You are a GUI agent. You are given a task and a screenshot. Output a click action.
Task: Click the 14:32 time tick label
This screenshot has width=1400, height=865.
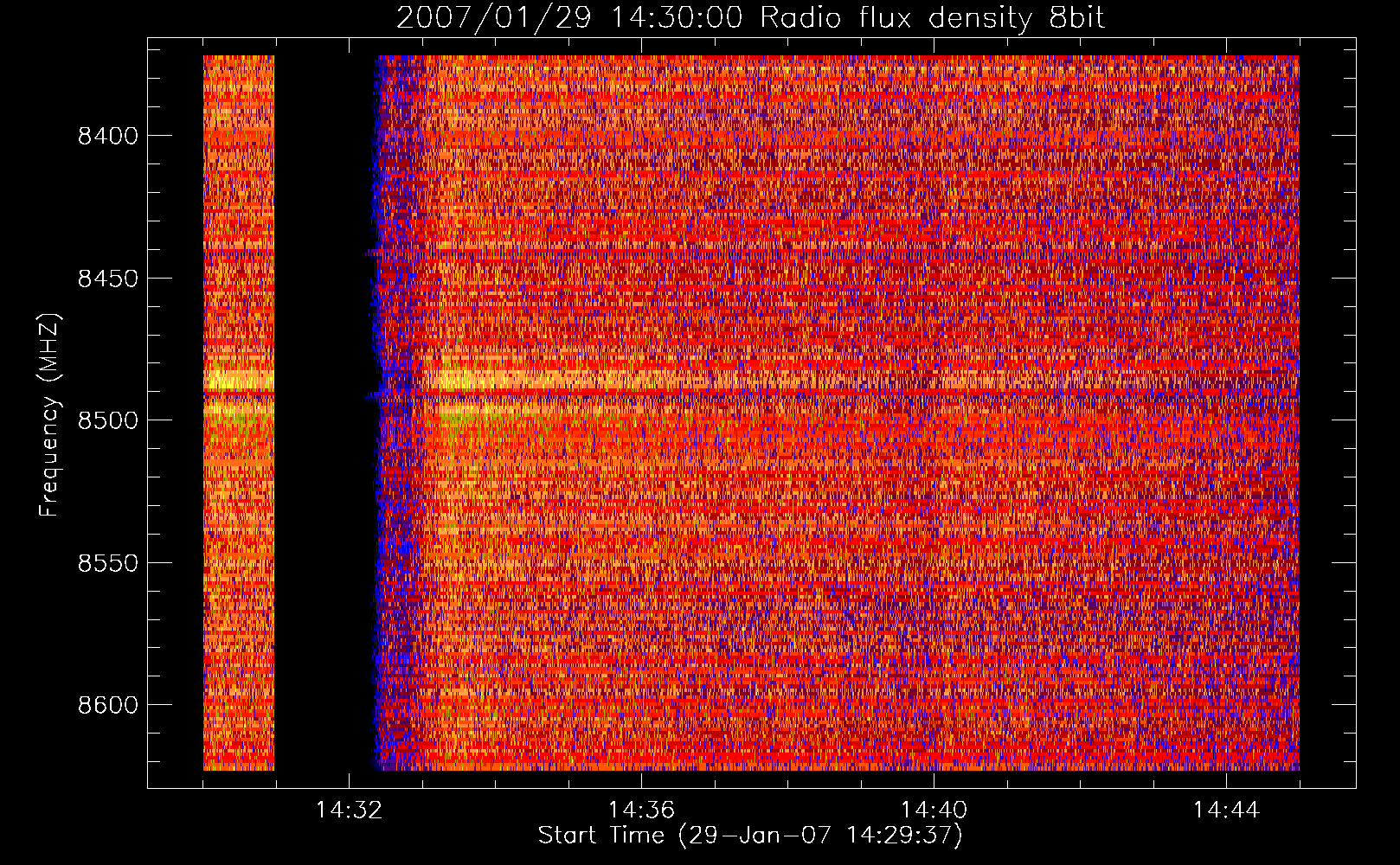click(x=349, y=811)
